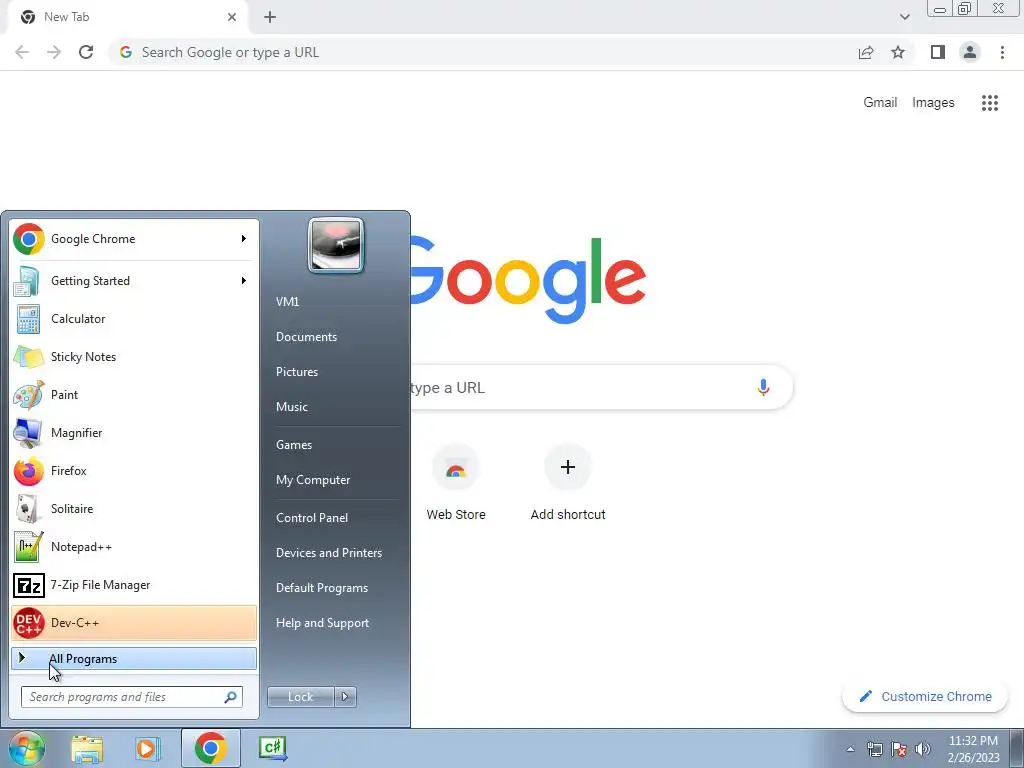This screenshot has height=768, width=1024.
Task: Open Windows Explorer from the taskbar
Action: click(x=87, y=748)
